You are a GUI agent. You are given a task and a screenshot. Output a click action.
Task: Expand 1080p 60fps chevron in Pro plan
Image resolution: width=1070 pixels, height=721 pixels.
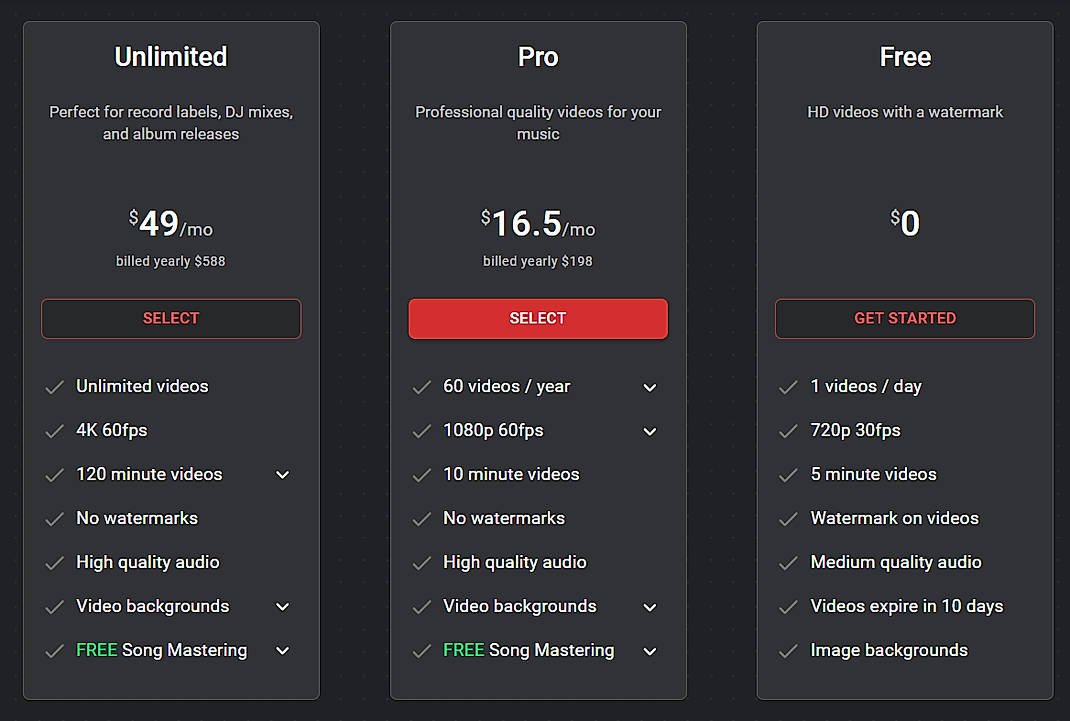650,431
